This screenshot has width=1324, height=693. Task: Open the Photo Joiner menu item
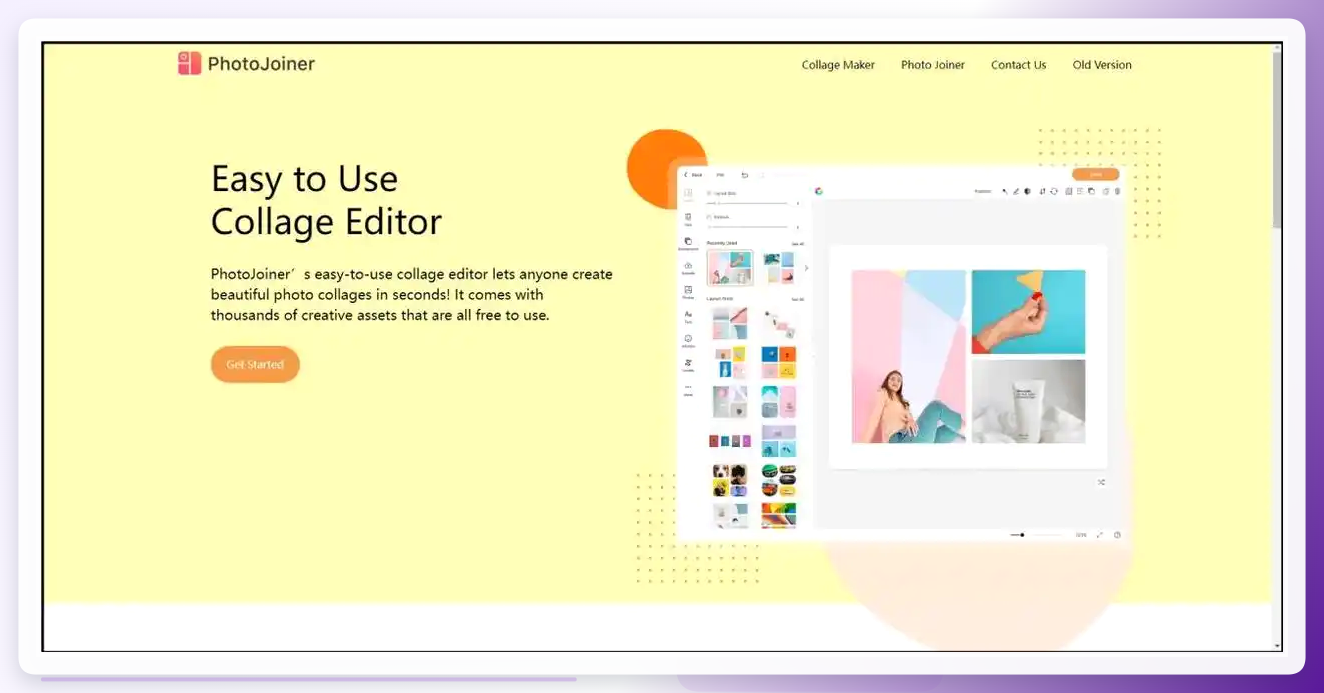tap(933, 65)
